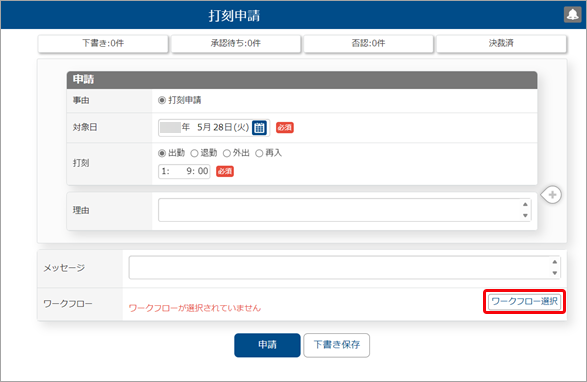Click the 打刻申請 page title

(x=234, y=16)
